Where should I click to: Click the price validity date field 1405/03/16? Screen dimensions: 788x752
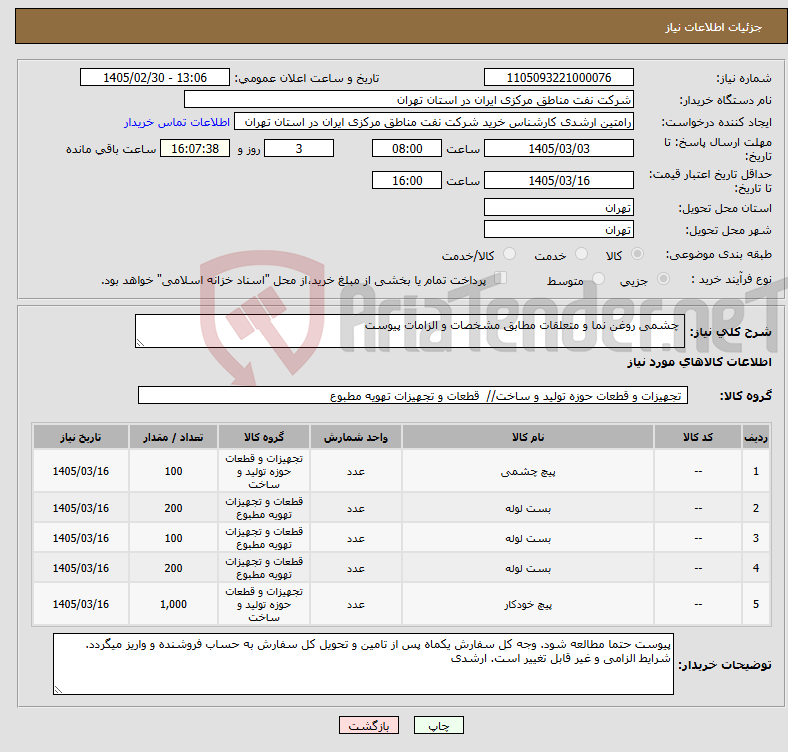(558, 180)
